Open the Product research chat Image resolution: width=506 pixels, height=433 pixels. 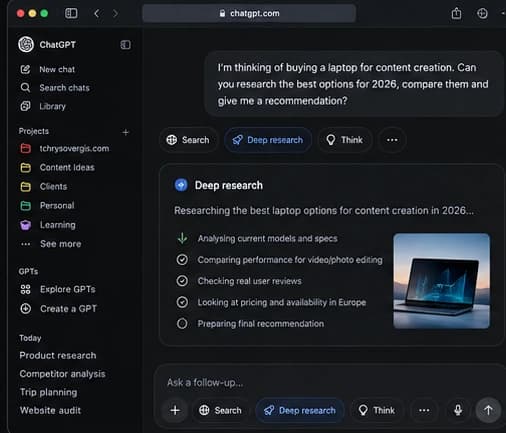(58, 356)
